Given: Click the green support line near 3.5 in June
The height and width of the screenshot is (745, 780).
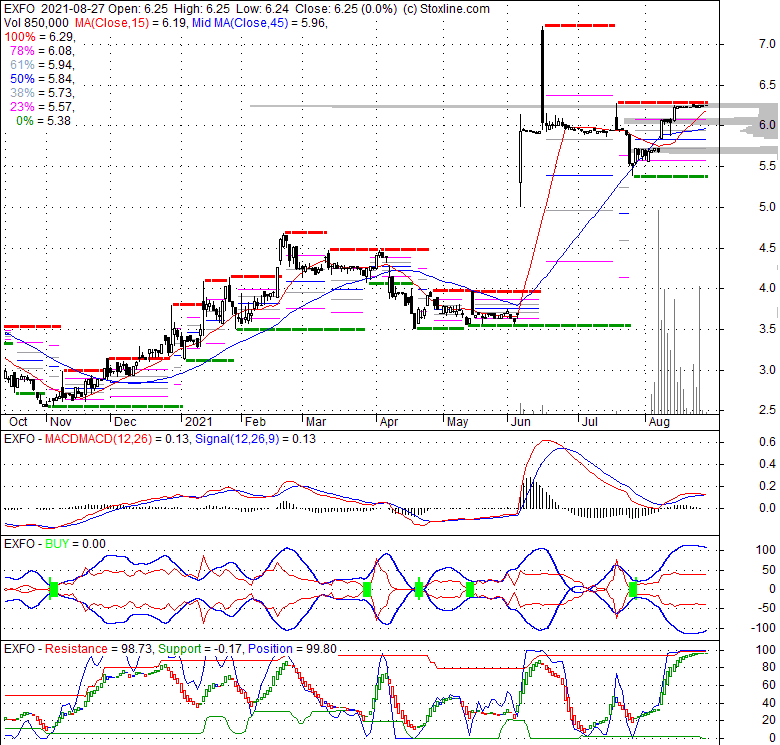Looking at the screenshot, I should [x=550, y=325].
